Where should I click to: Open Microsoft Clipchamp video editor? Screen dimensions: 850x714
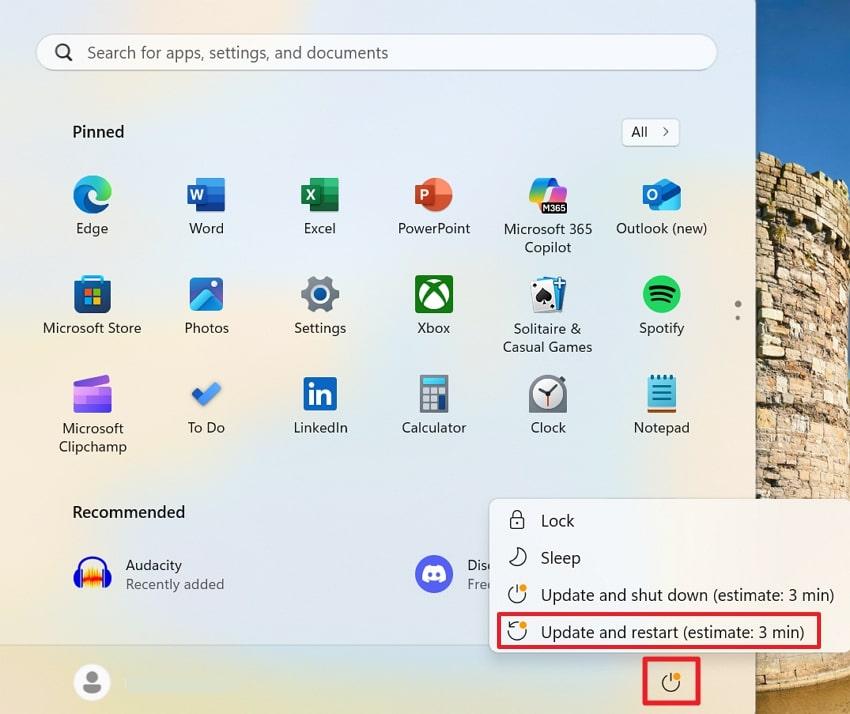click(92, 414)
